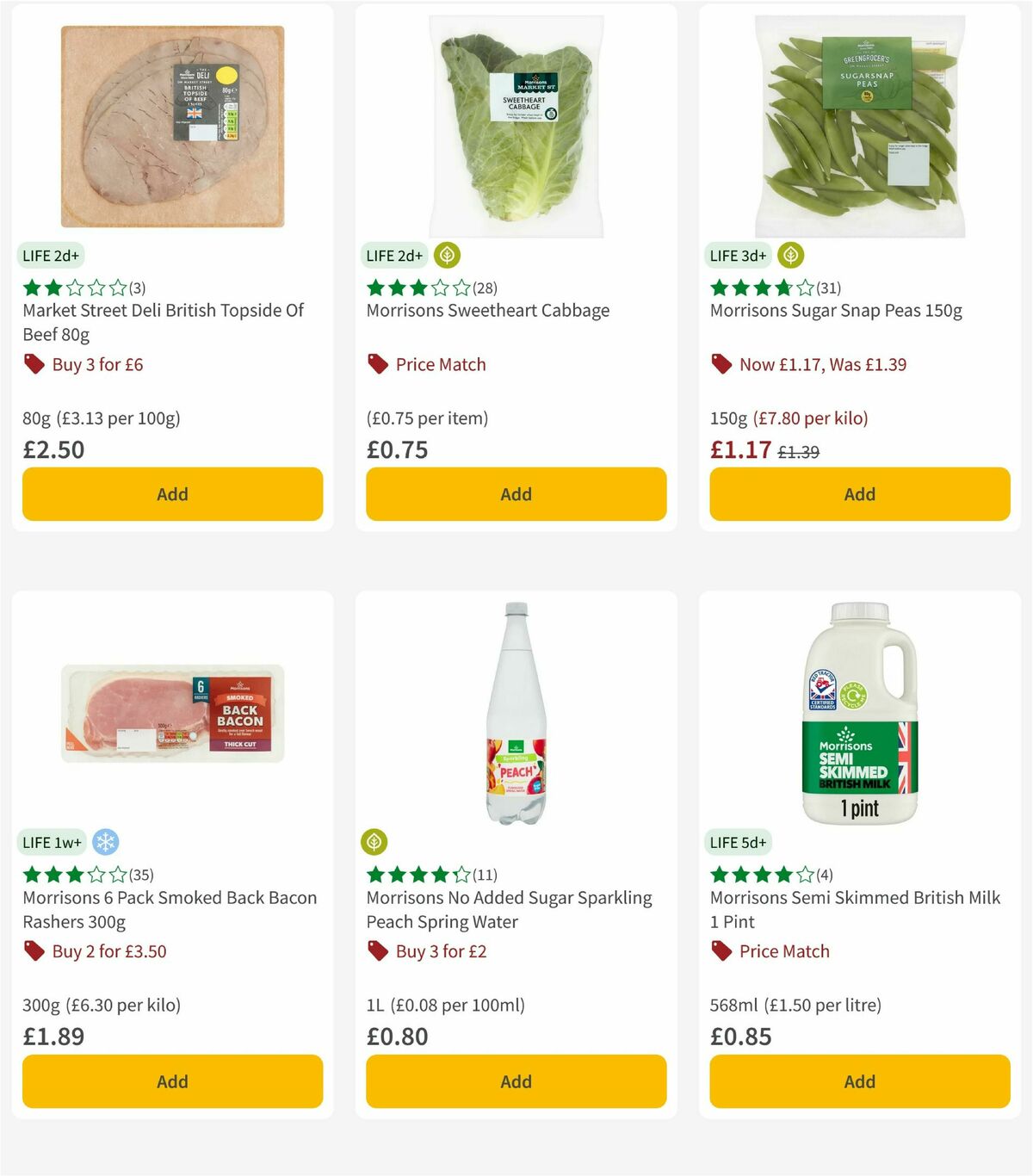1033x1176 pixels.
Task: Click the (4) review count for British Milk
Action: (823, 875)
